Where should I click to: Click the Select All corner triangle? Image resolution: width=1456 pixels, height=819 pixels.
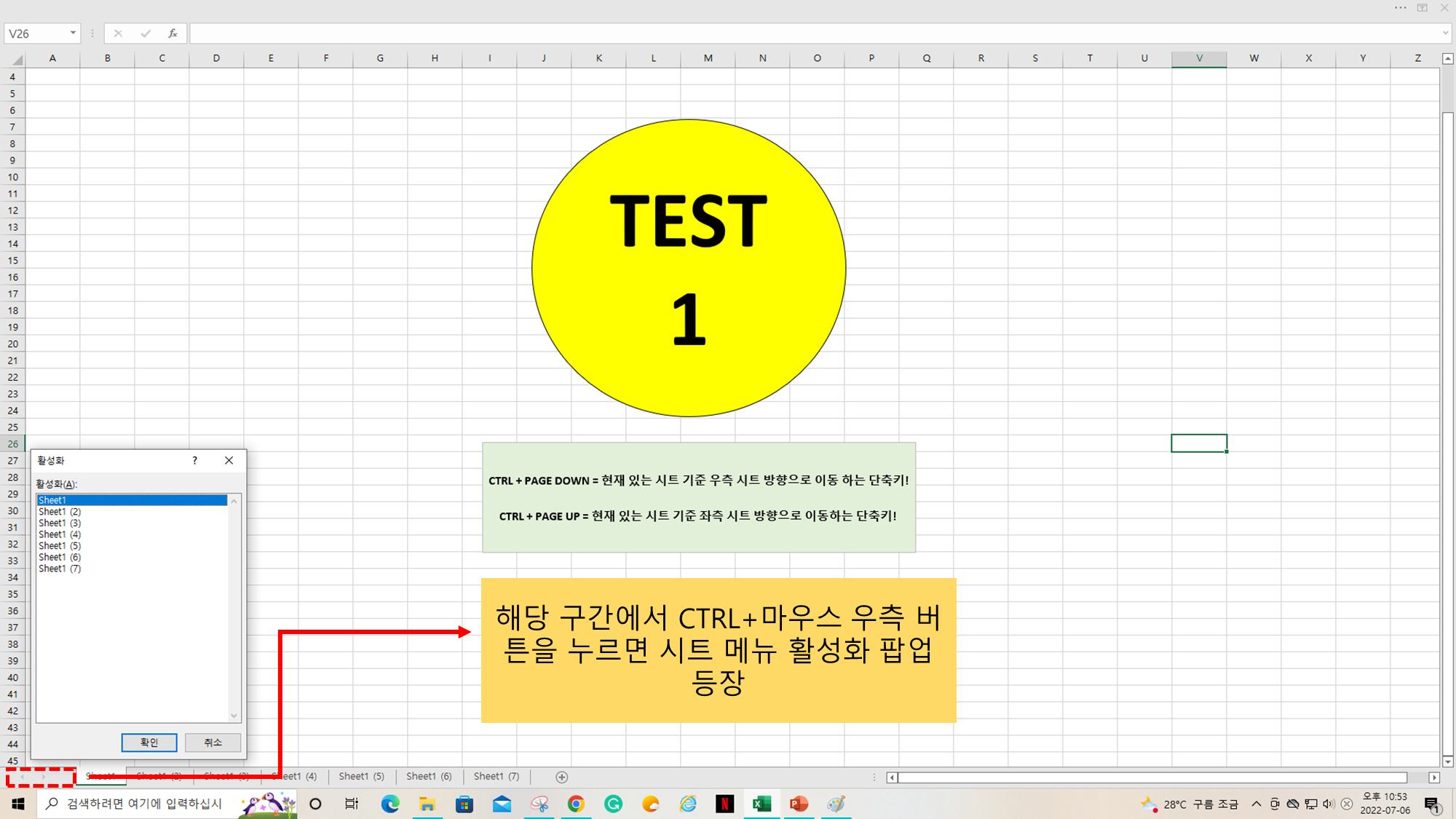pos(16,59)
